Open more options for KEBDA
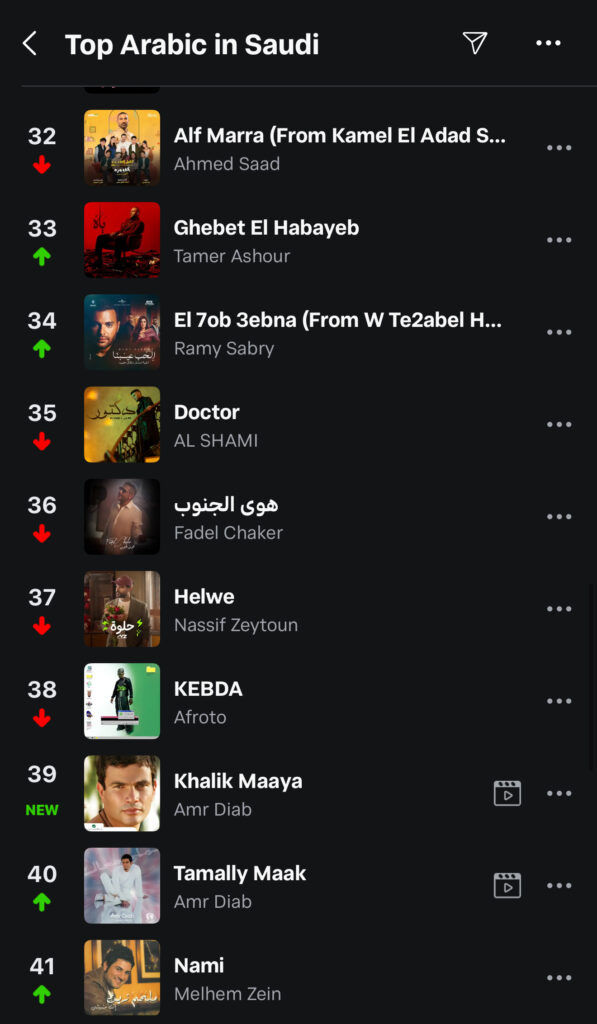 point(559,701)
